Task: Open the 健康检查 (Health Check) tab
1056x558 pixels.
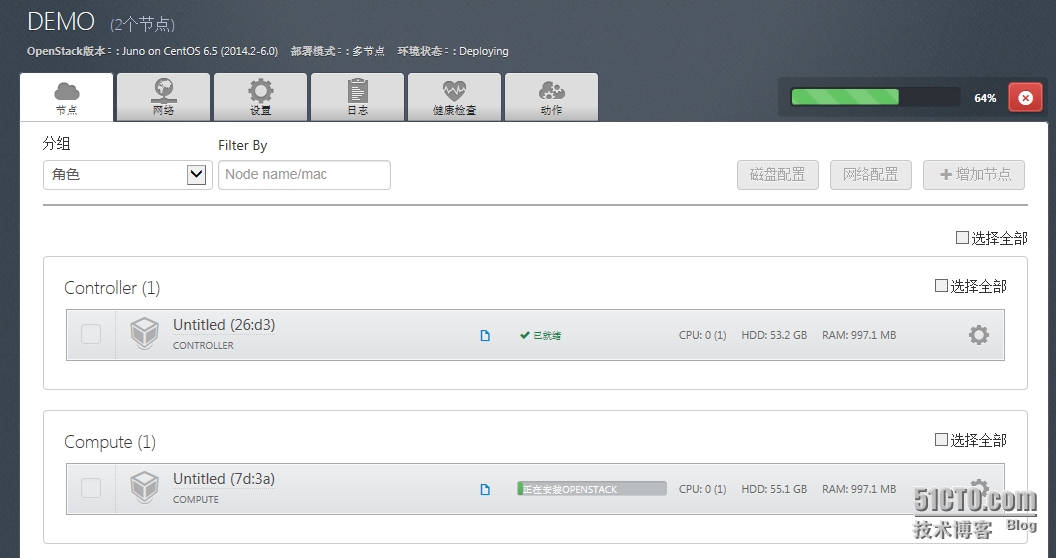Action: pyautogui.click(x=454, y=98)
